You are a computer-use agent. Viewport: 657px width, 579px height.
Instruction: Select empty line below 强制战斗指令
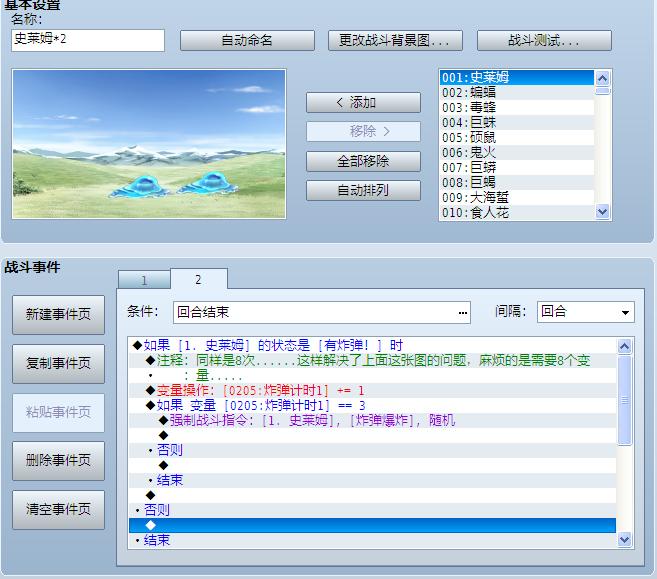pyautogui.click(x=372, y=436)
